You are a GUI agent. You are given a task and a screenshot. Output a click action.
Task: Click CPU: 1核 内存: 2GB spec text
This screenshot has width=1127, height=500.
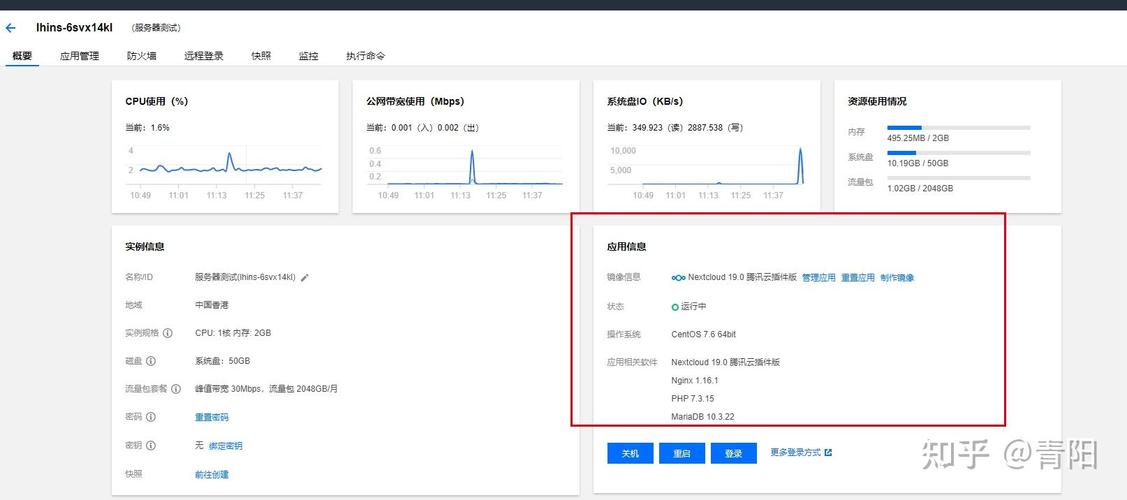pos(233,333)
